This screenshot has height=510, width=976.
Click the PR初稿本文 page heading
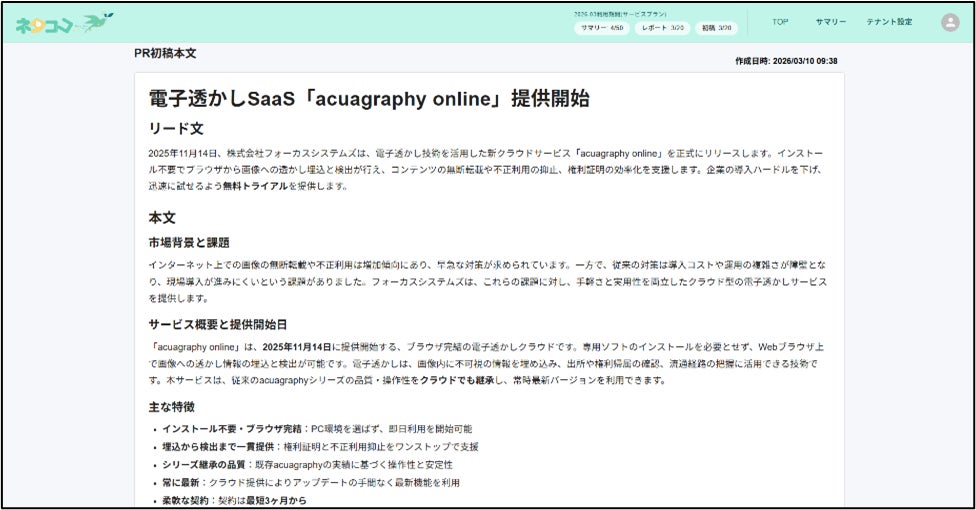tap(165, 54)
